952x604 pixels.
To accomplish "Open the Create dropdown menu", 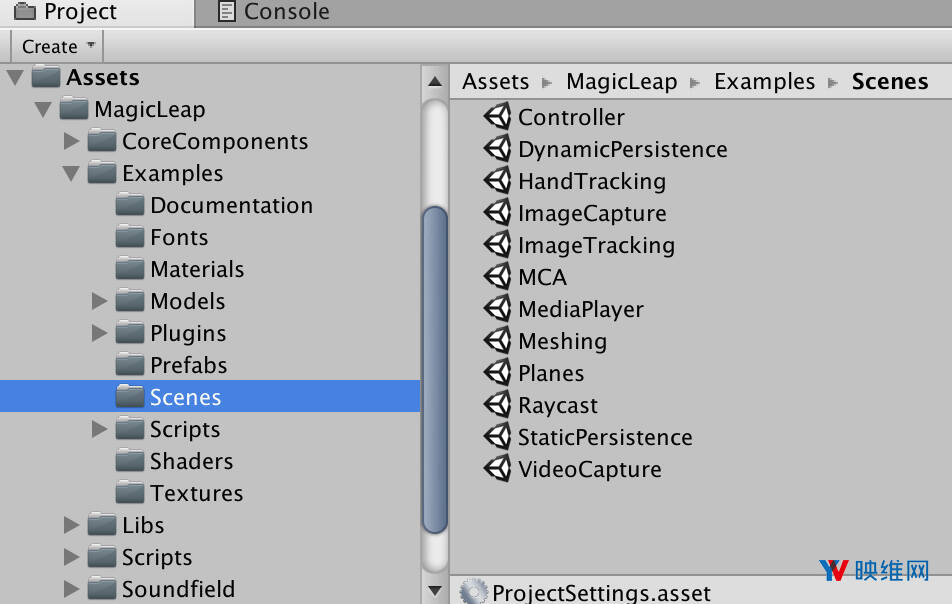I will pos(57,46).
